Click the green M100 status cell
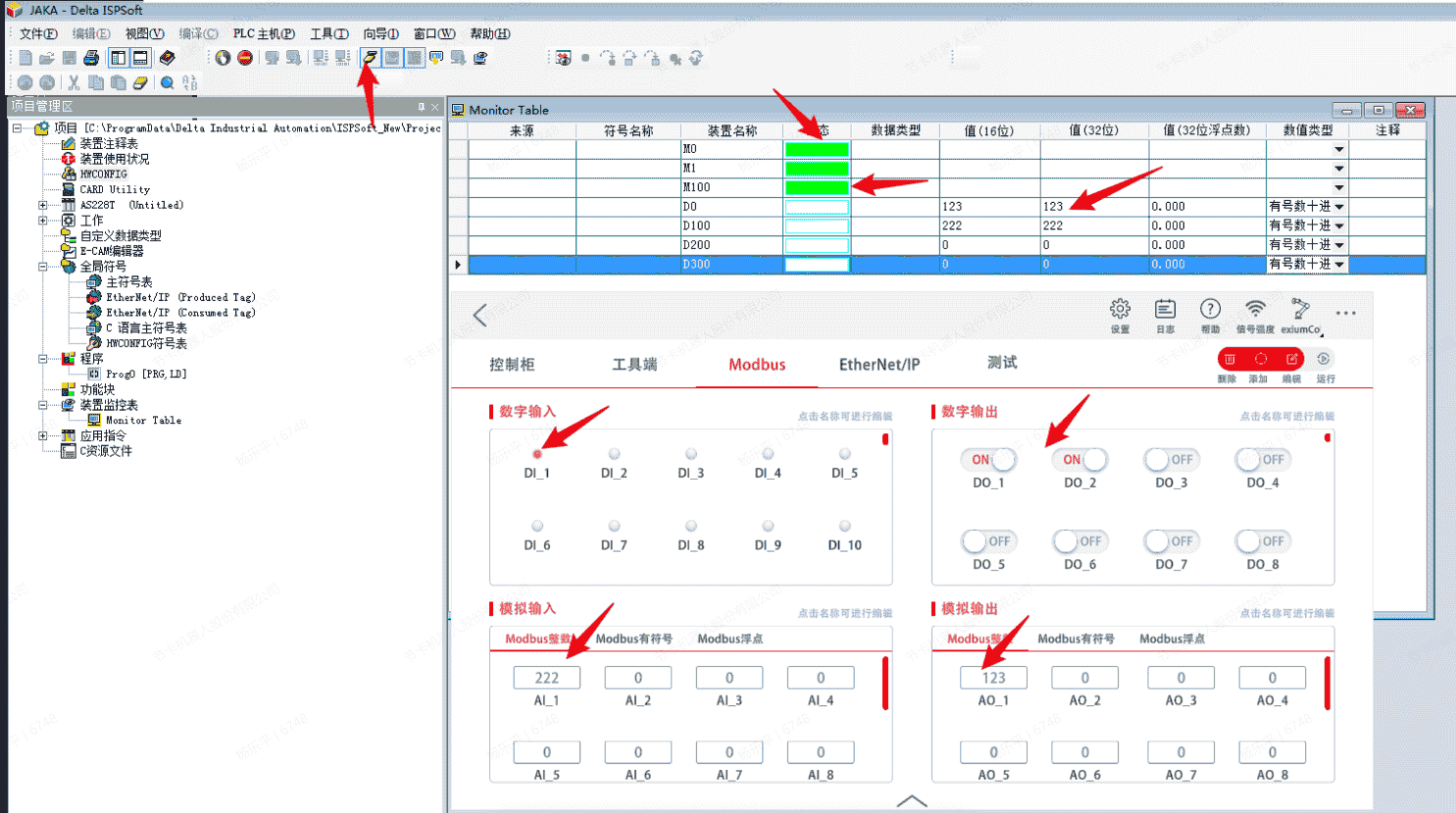 pyautogui.click(x=816, y=187)
